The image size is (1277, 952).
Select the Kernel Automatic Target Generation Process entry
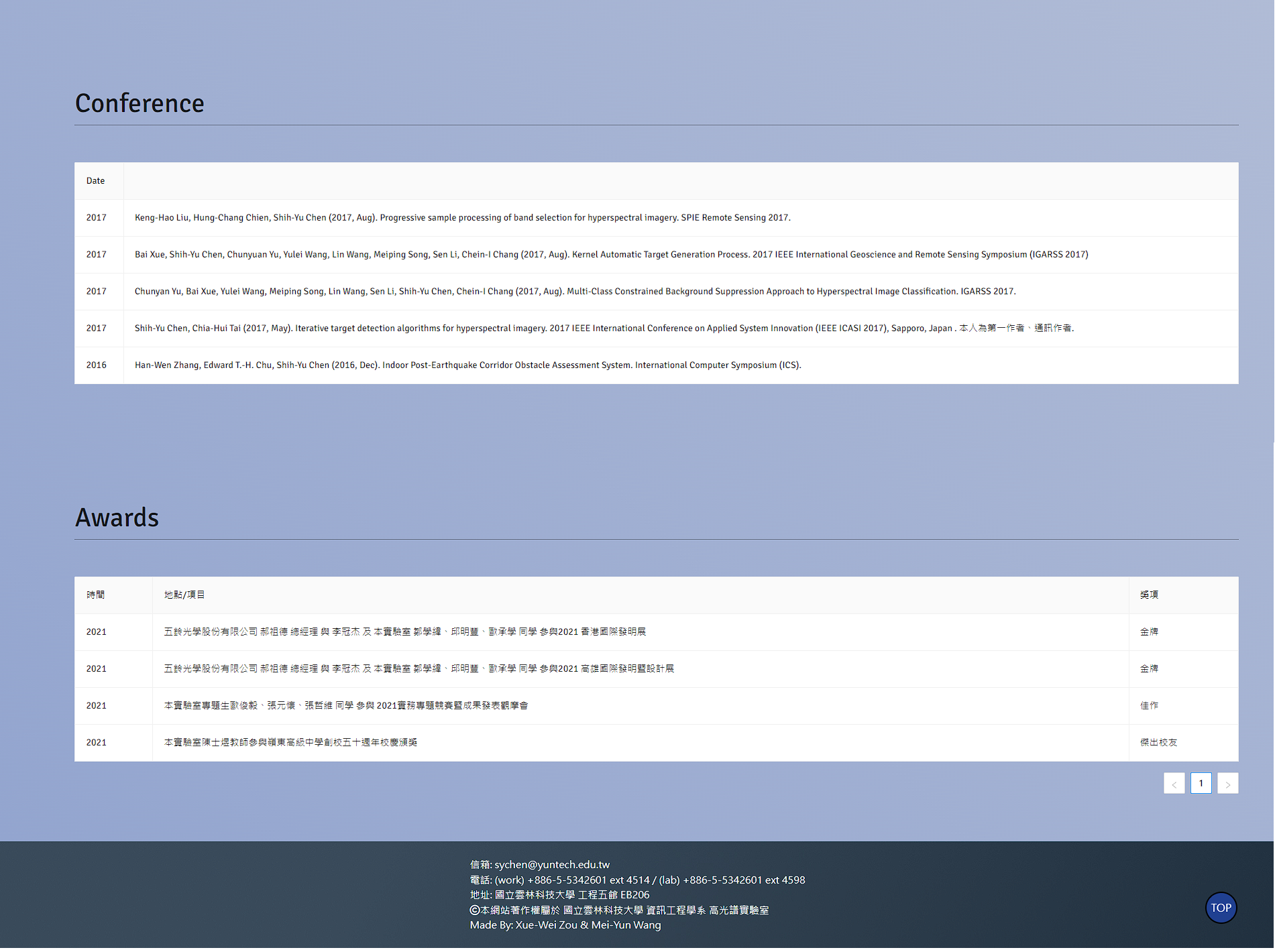[611, 255]
